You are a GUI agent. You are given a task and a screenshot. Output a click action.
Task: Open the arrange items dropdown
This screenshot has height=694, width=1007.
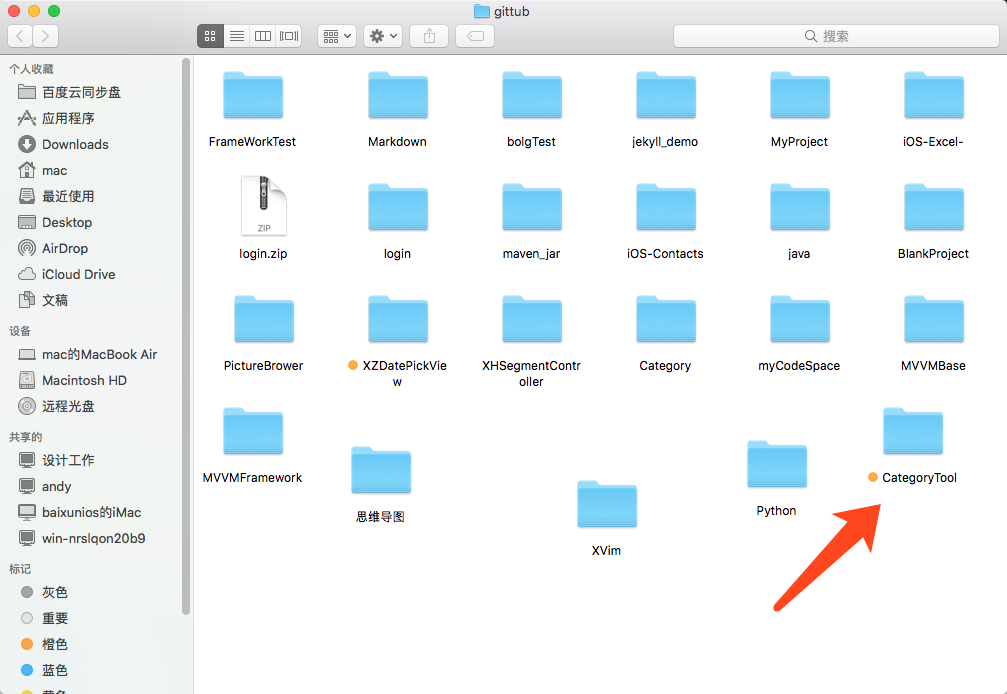point(337,36)
